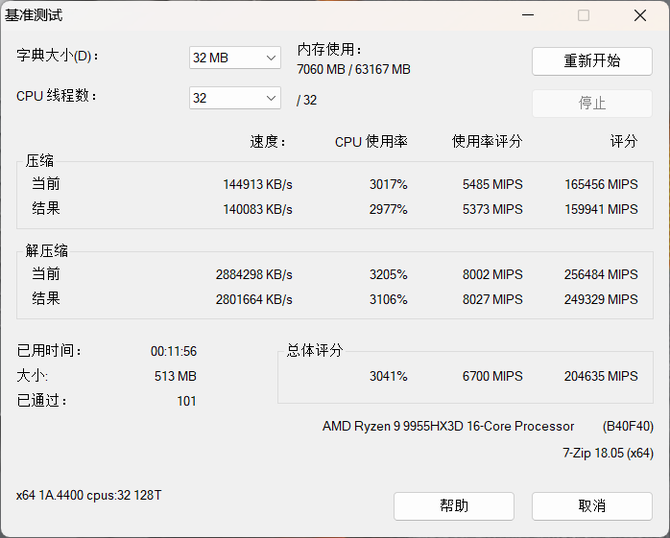Image resolution: width=670 pixels, height=538 pixels.
Task: Click the maximize window button
Action: pos(583,16)
